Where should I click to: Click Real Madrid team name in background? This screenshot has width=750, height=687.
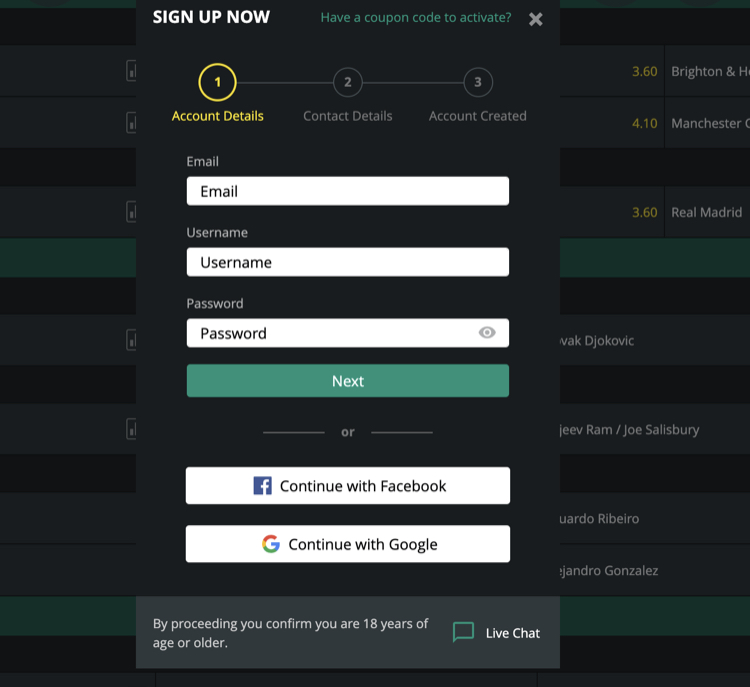[706, 212]
